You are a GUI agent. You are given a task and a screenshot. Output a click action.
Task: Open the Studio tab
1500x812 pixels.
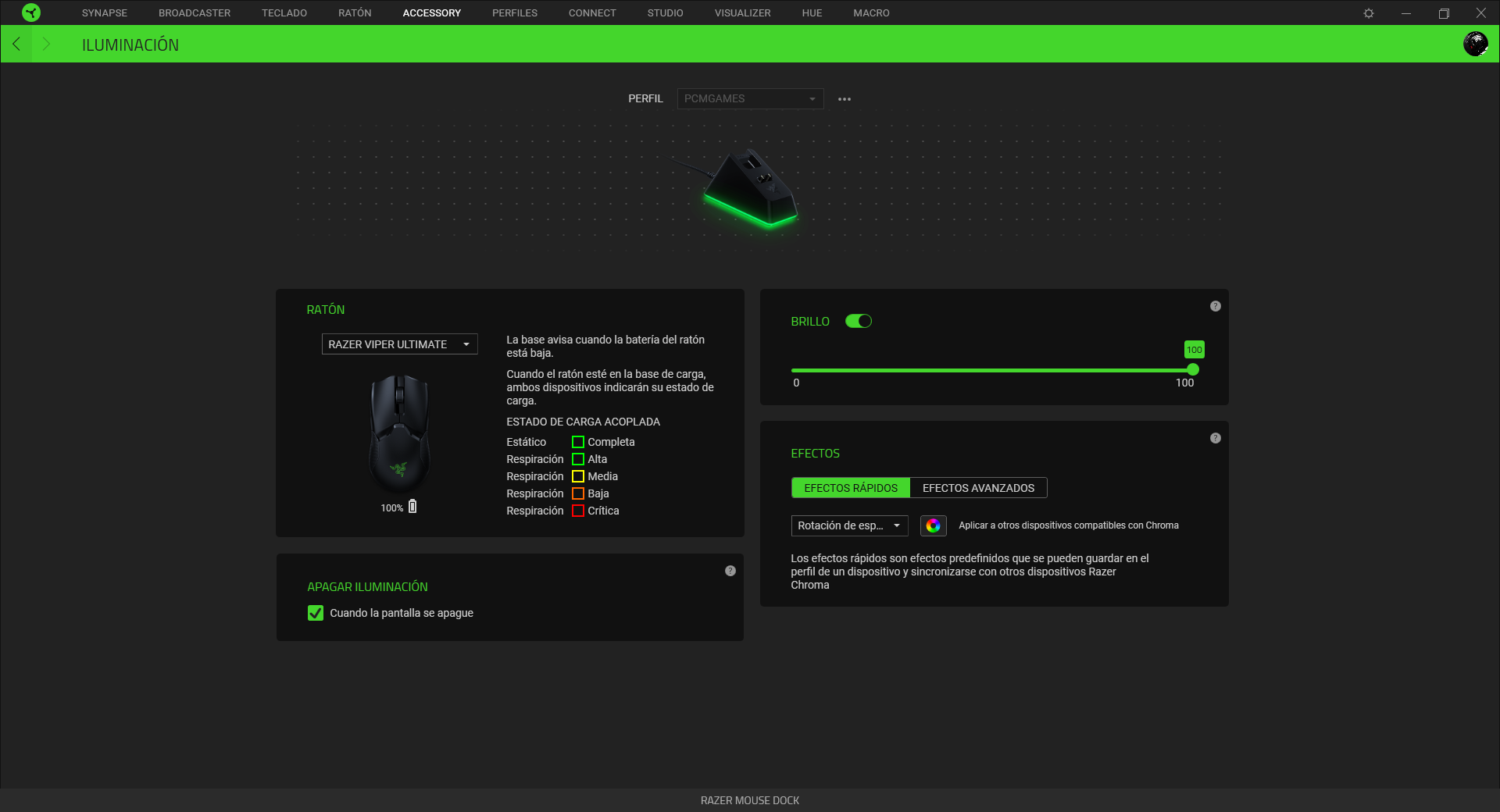click(665, 13)
